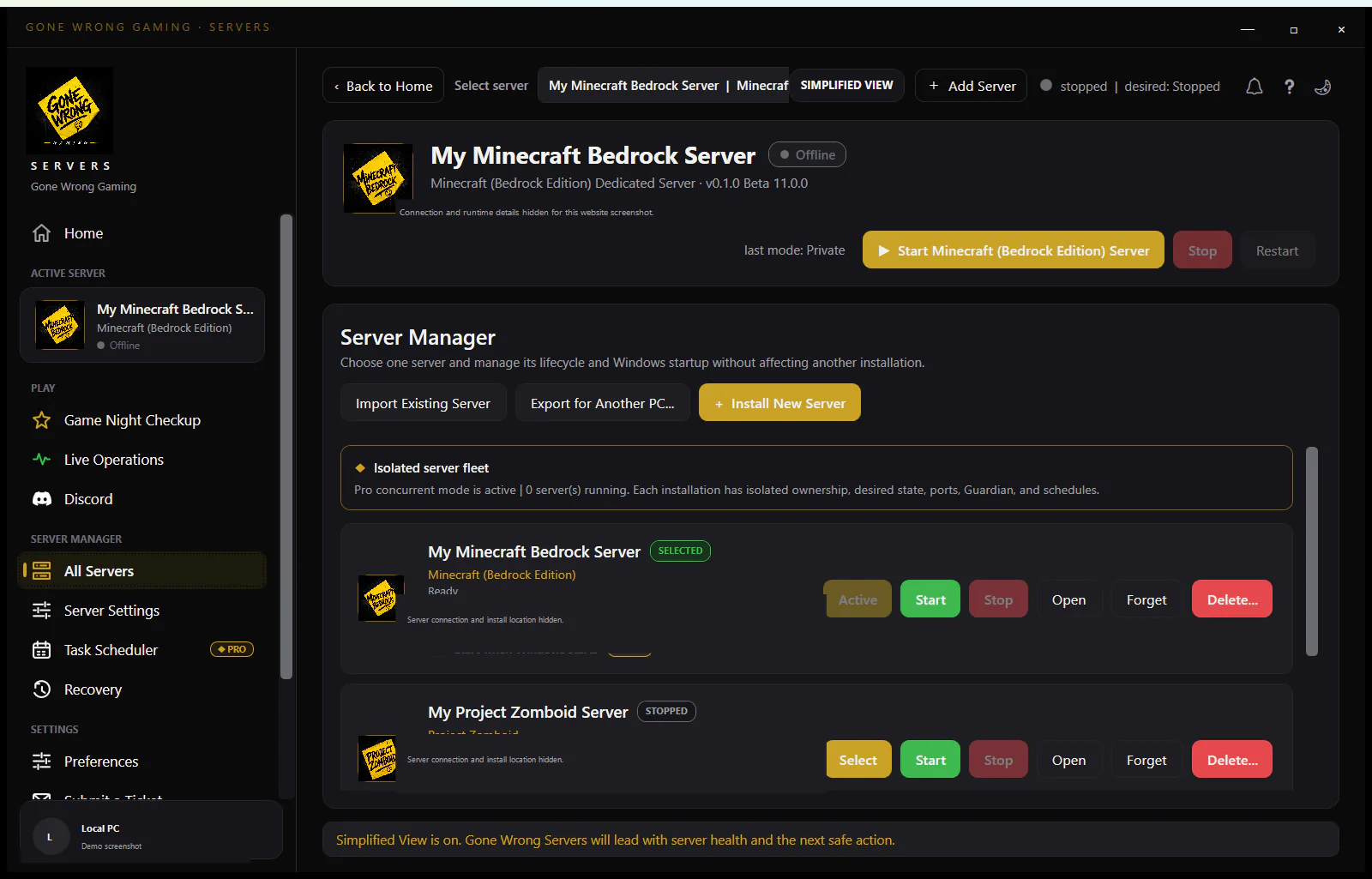This screenshot has width=1372, height=879.
Task: Stop My Project Zomboid Server
Action: (998, 760)
